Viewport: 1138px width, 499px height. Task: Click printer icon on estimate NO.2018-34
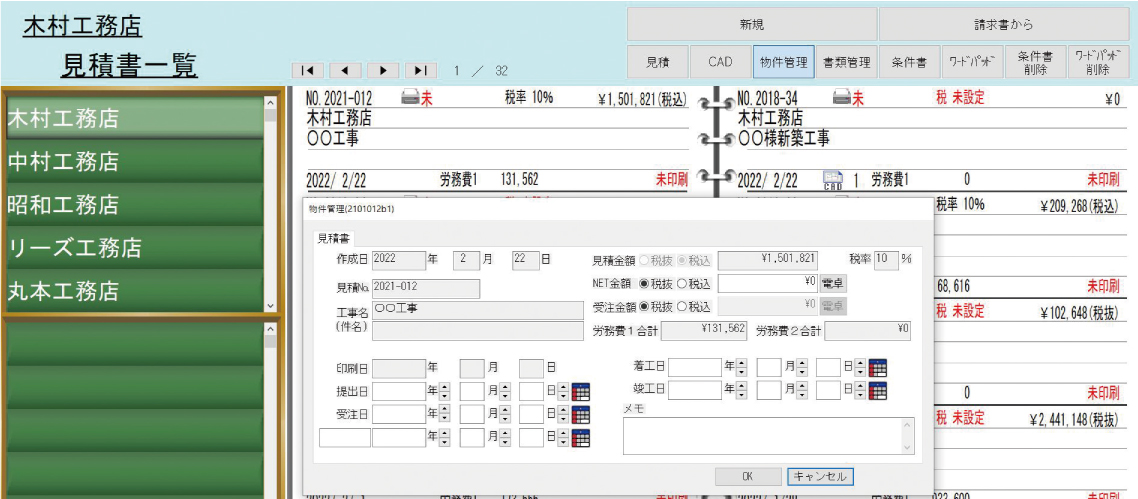coord(842,98)
